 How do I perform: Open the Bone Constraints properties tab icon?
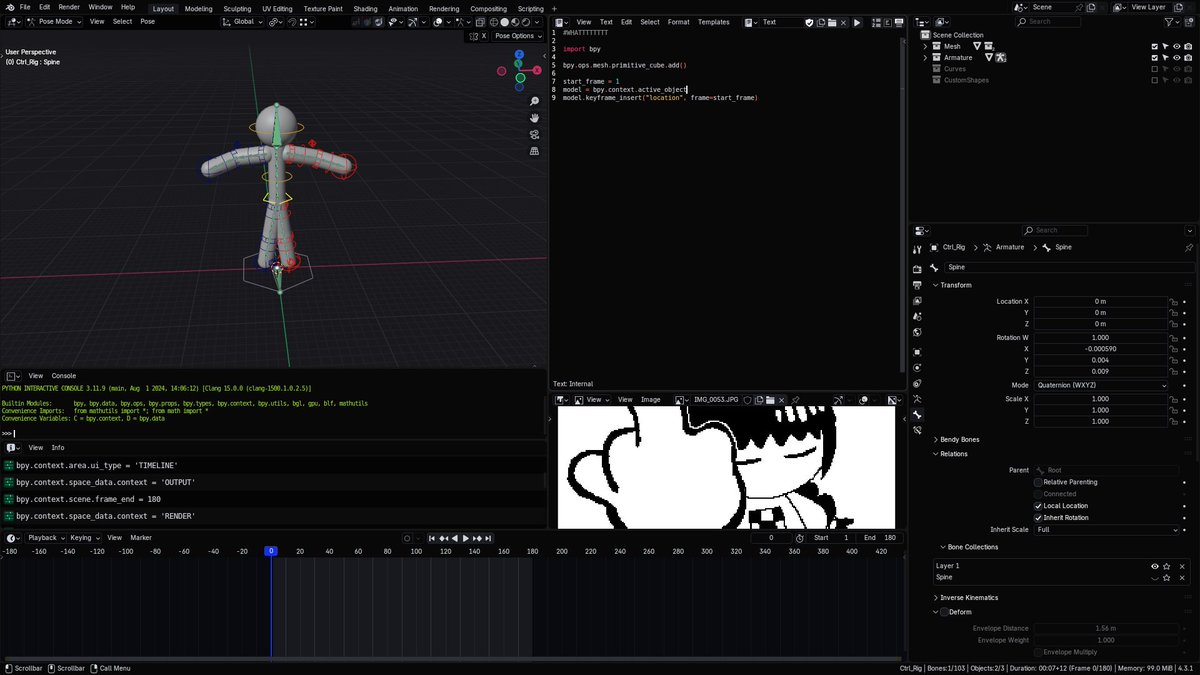pyautogui.click(x=918, y=430)
